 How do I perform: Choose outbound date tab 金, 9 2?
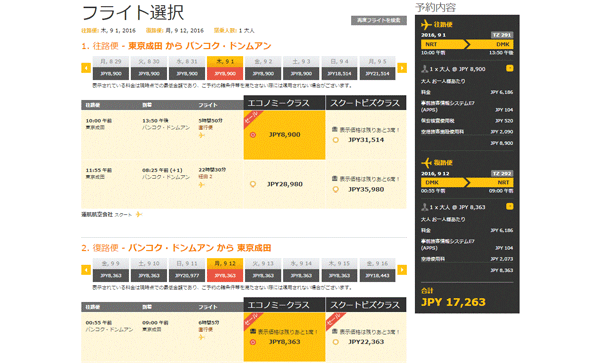pos(263,68)
